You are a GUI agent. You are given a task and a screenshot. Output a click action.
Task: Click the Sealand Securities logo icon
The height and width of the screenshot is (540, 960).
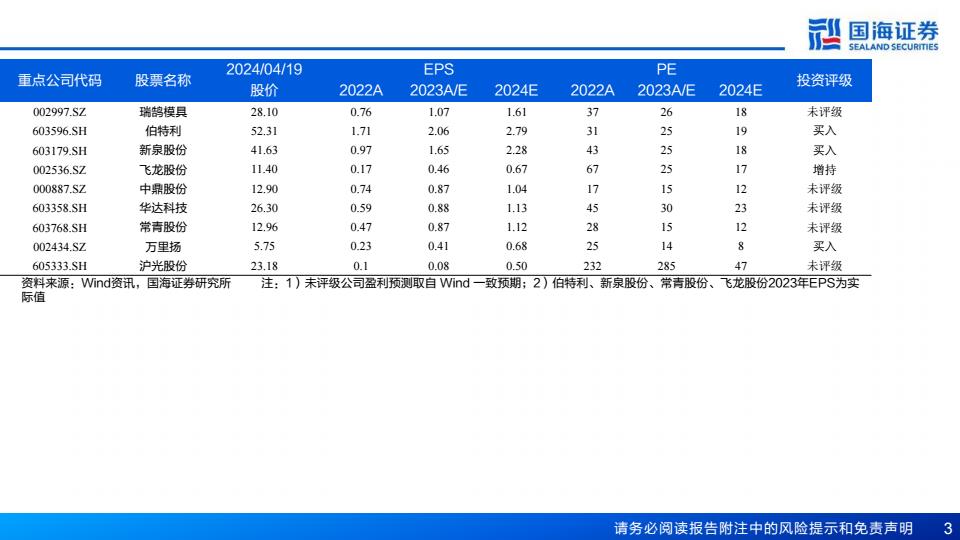tap(824, 34)
